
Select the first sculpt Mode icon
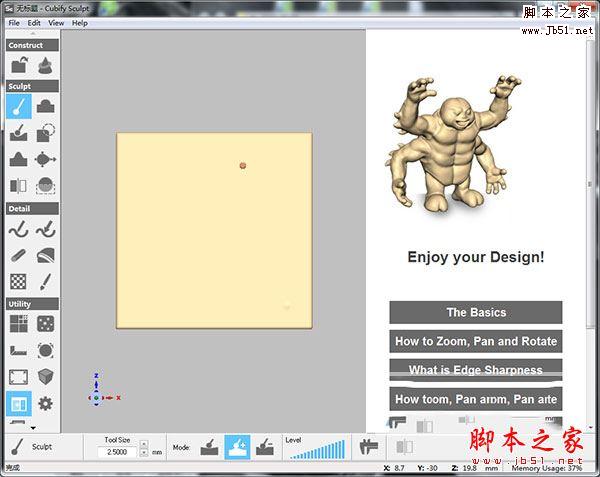pos(209,447)
